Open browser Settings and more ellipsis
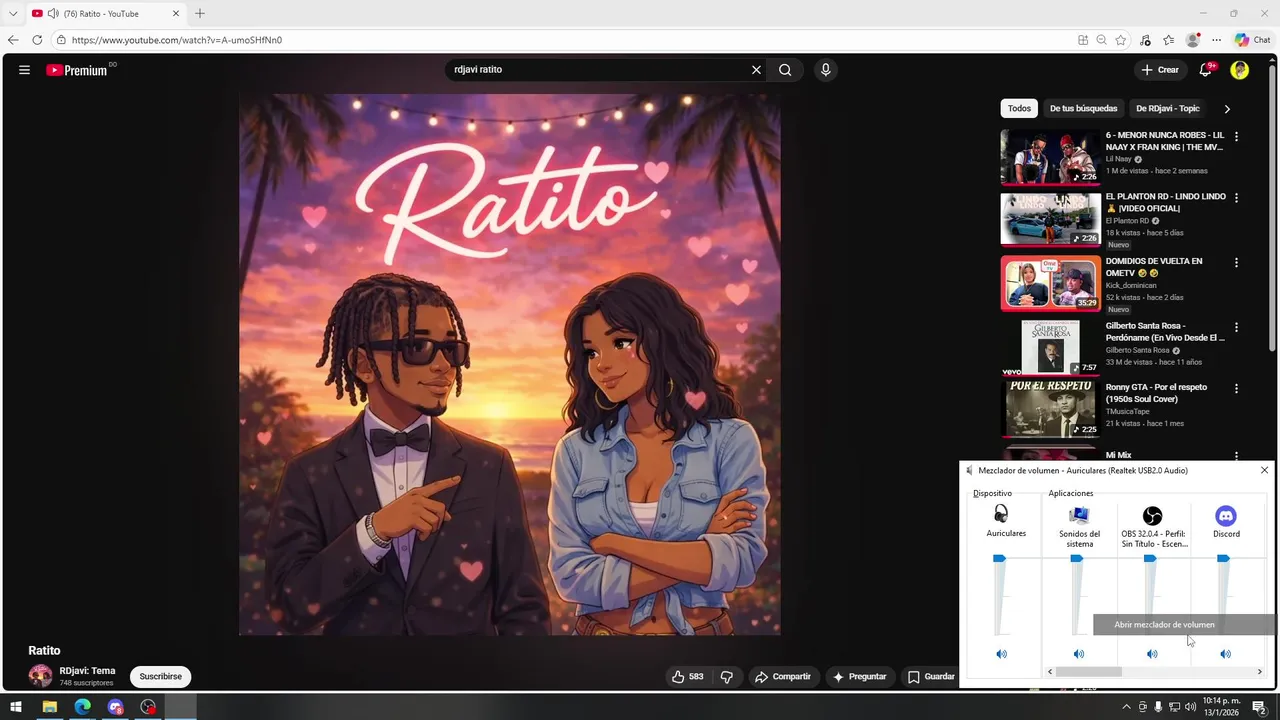The height and width of the screenshot is (720, 1280). [1216, 40]
